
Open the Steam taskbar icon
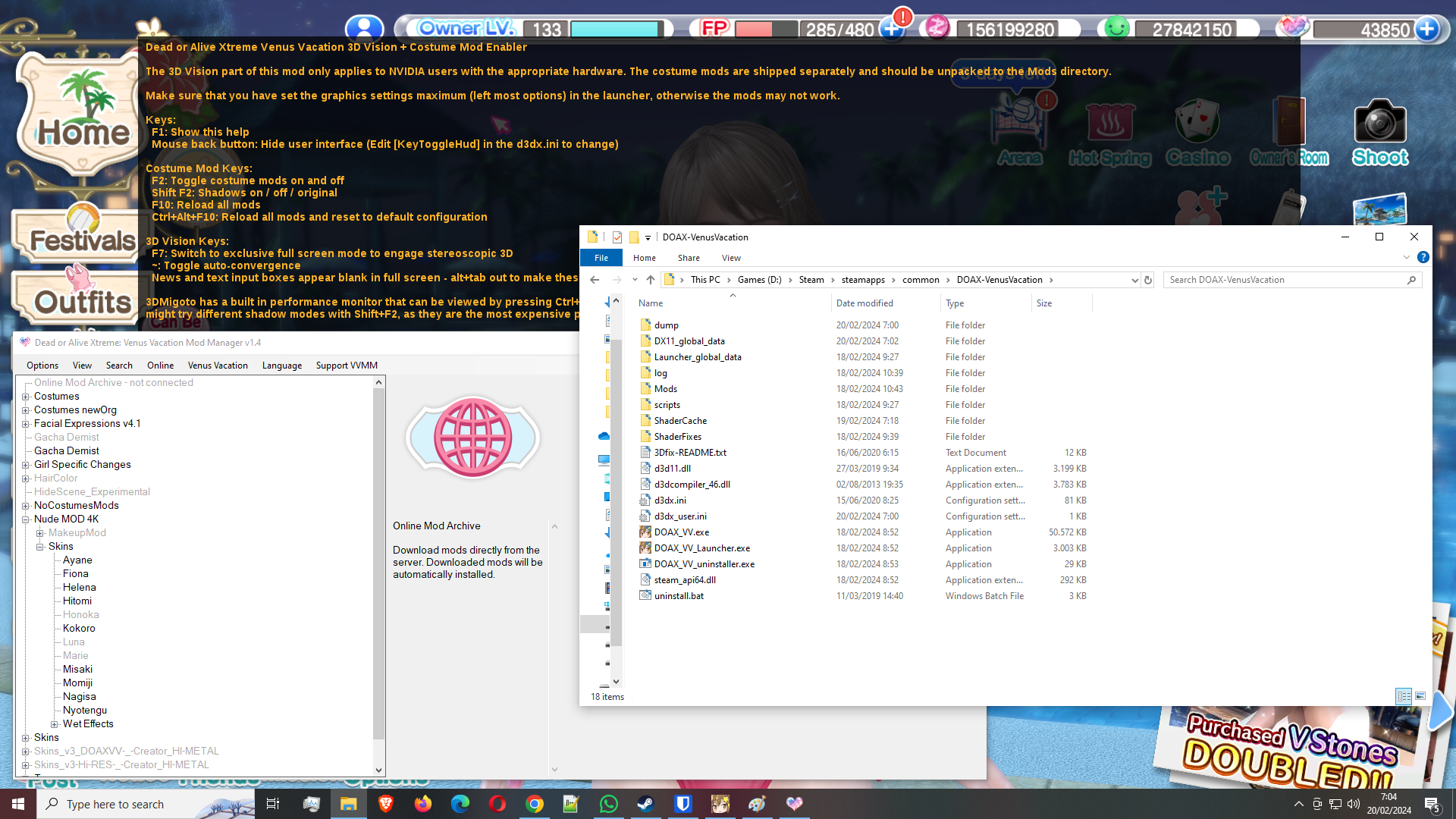click(x=646, y=804)
